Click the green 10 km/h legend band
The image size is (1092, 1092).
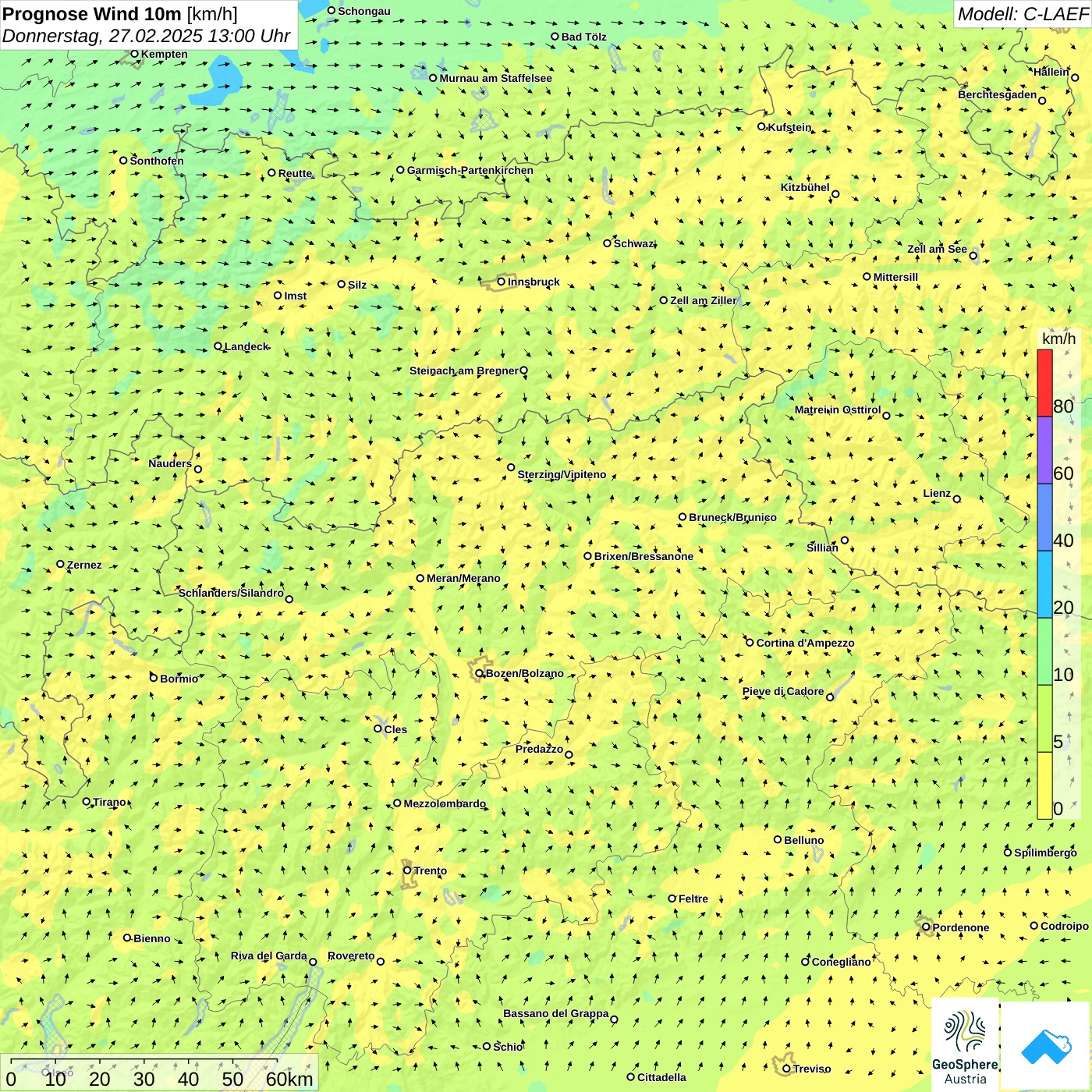click(x=1044, y=651)
